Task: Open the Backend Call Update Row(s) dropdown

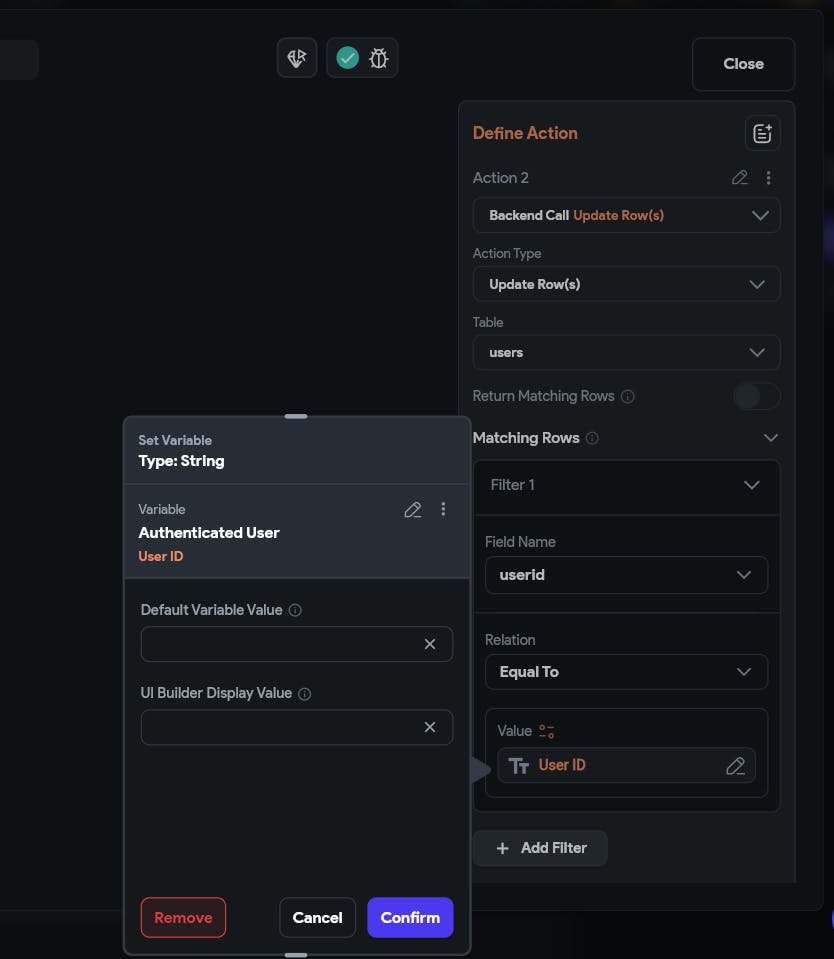Action: pos(626,215)
